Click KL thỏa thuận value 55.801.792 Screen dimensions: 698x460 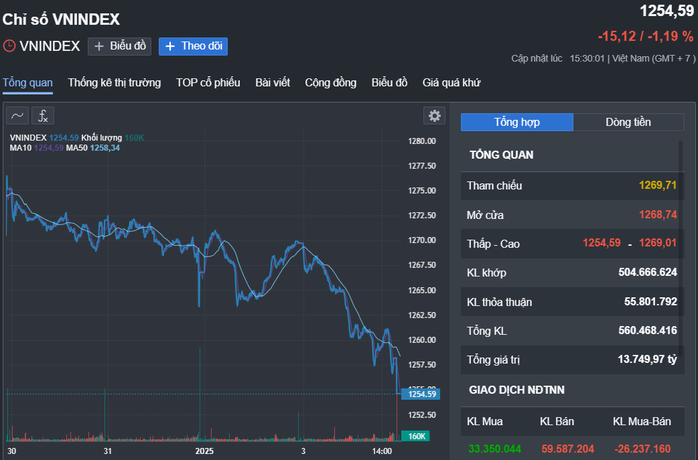click(x=650, y=301)
